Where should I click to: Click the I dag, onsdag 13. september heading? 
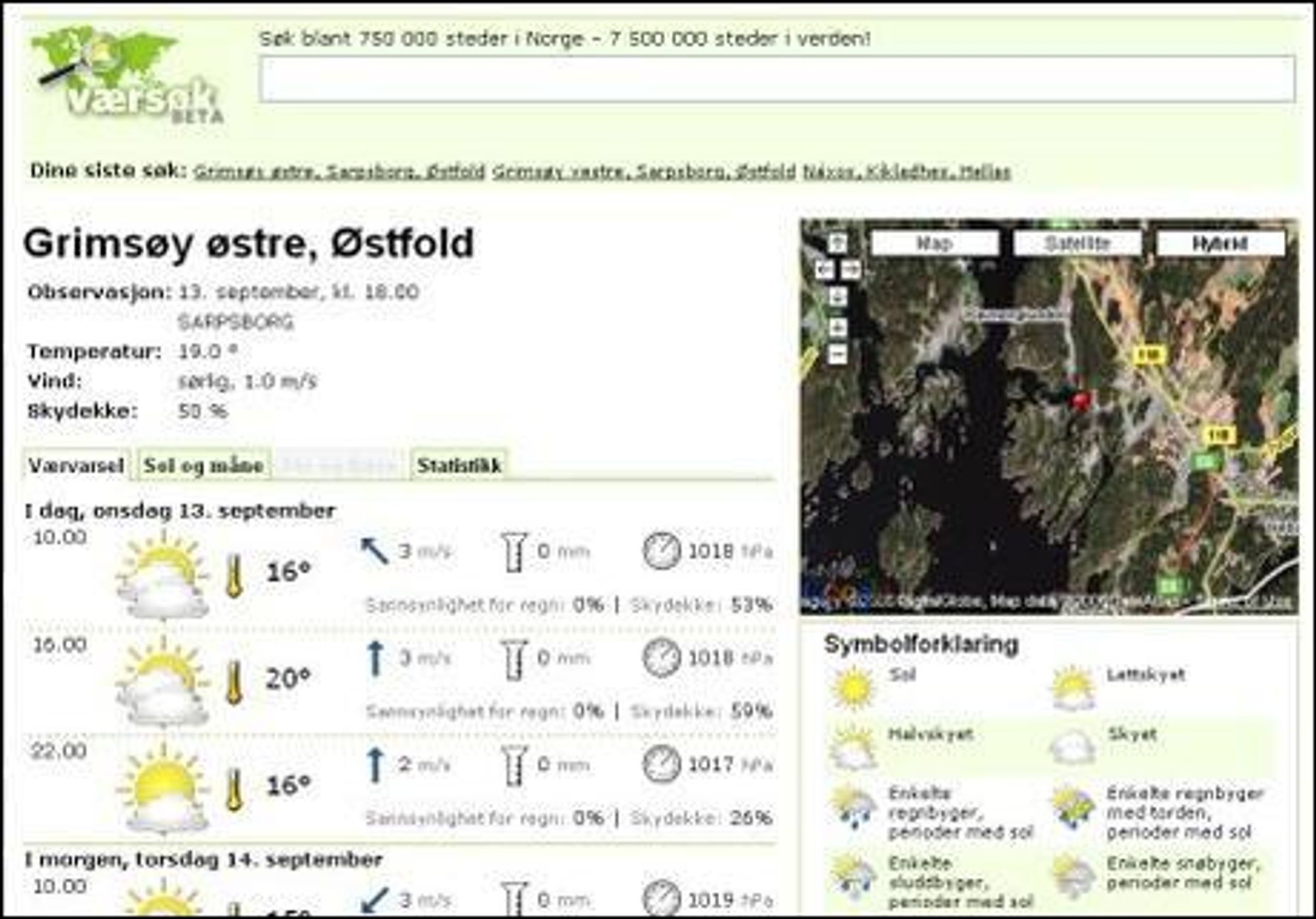(x=180, y=511)
